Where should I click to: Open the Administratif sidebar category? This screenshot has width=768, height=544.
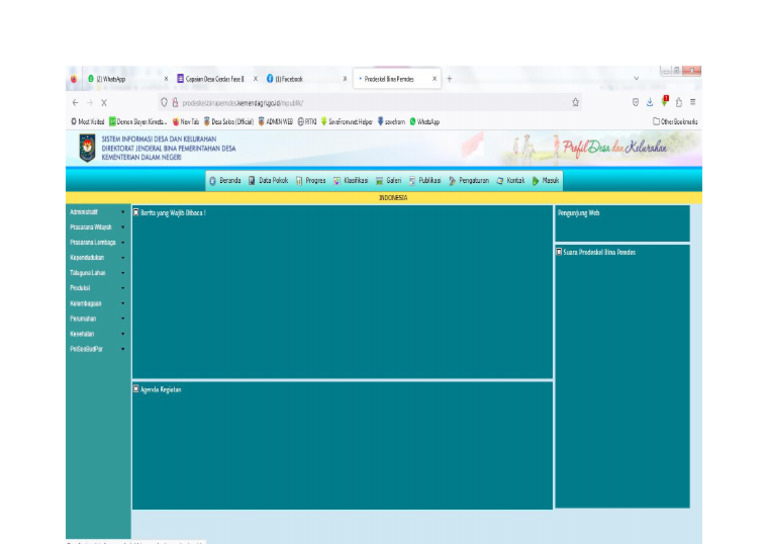(84, 212)
